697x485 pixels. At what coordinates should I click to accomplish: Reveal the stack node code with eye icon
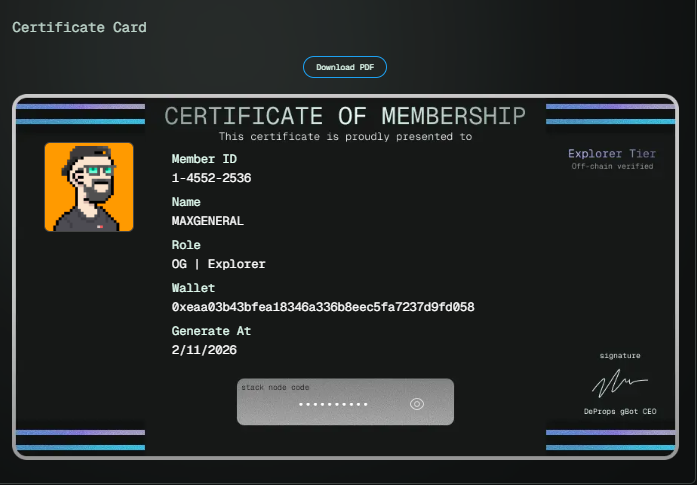click(417, 404)
